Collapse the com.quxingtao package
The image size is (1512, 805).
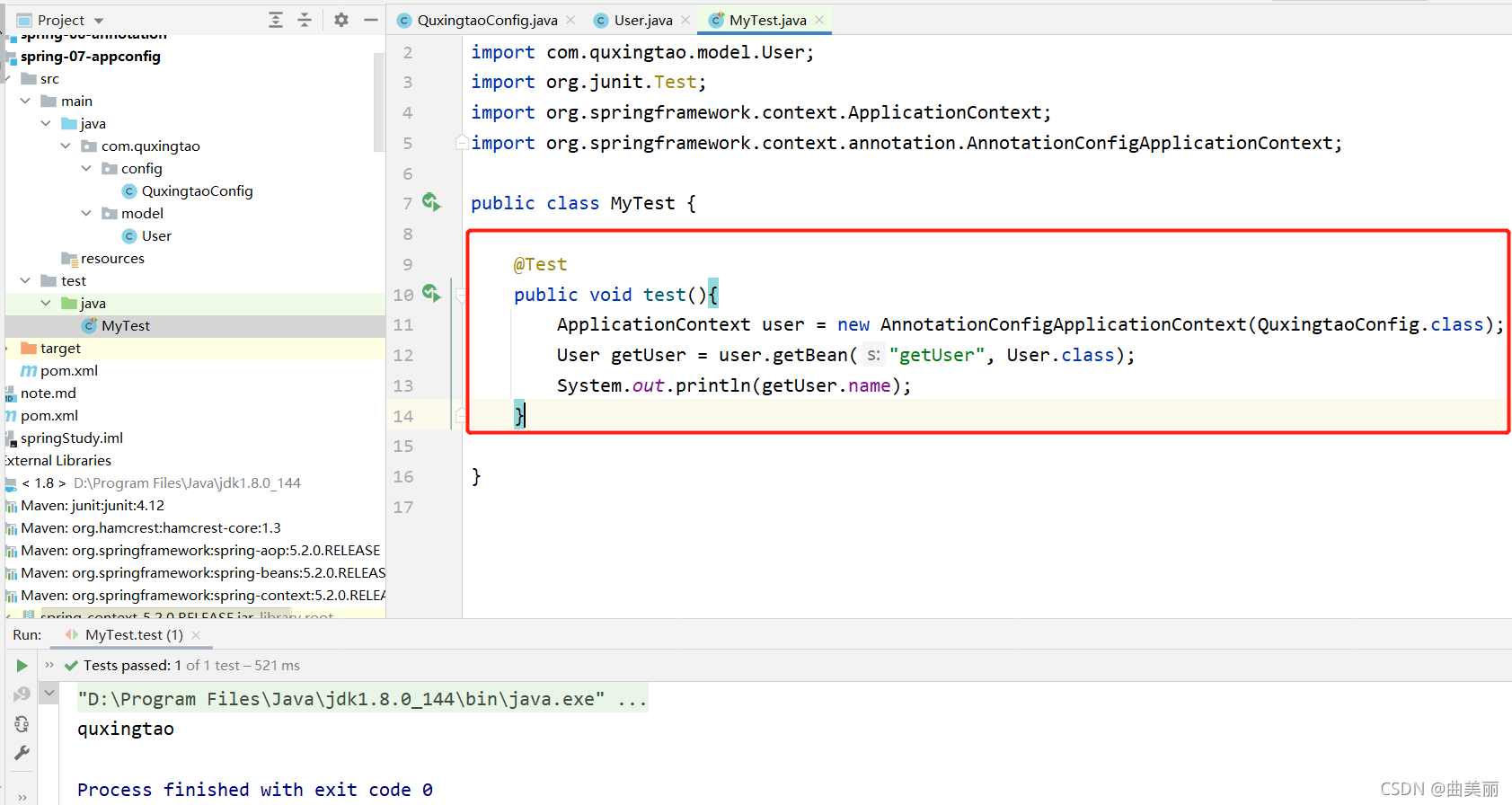tap(66, 146)
